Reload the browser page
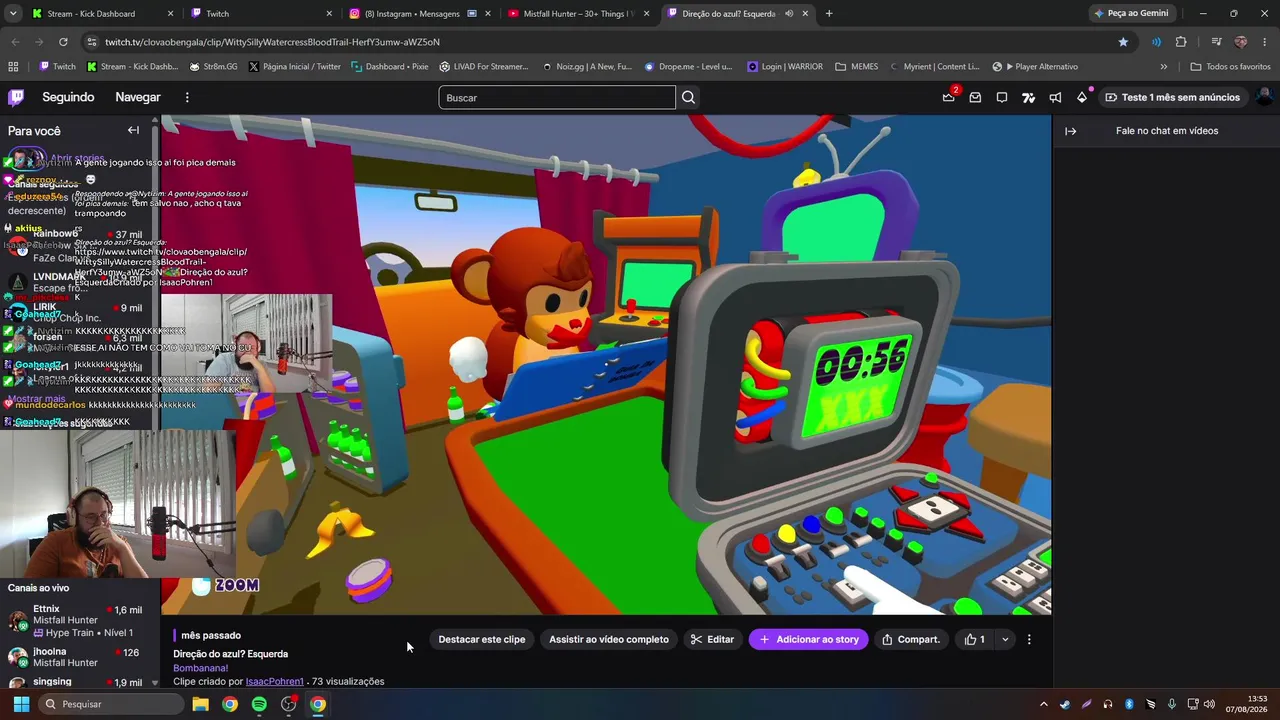 coord(63,42)
